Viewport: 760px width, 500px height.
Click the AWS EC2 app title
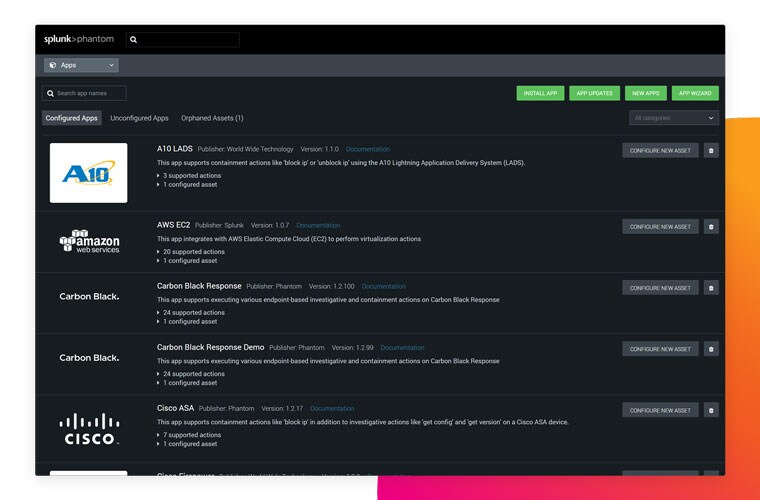tap(174, 225)
